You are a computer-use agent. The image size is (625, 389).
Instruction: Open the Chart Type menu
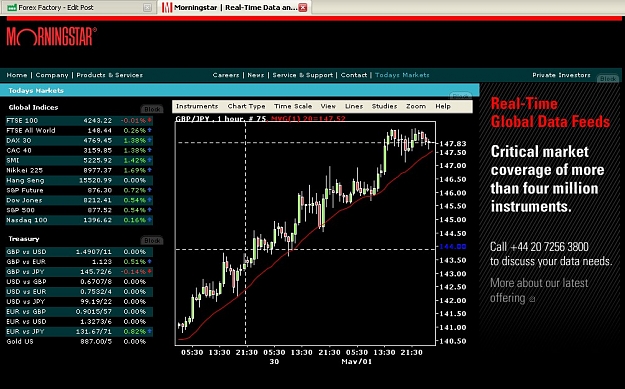click(x=246, y=106)
